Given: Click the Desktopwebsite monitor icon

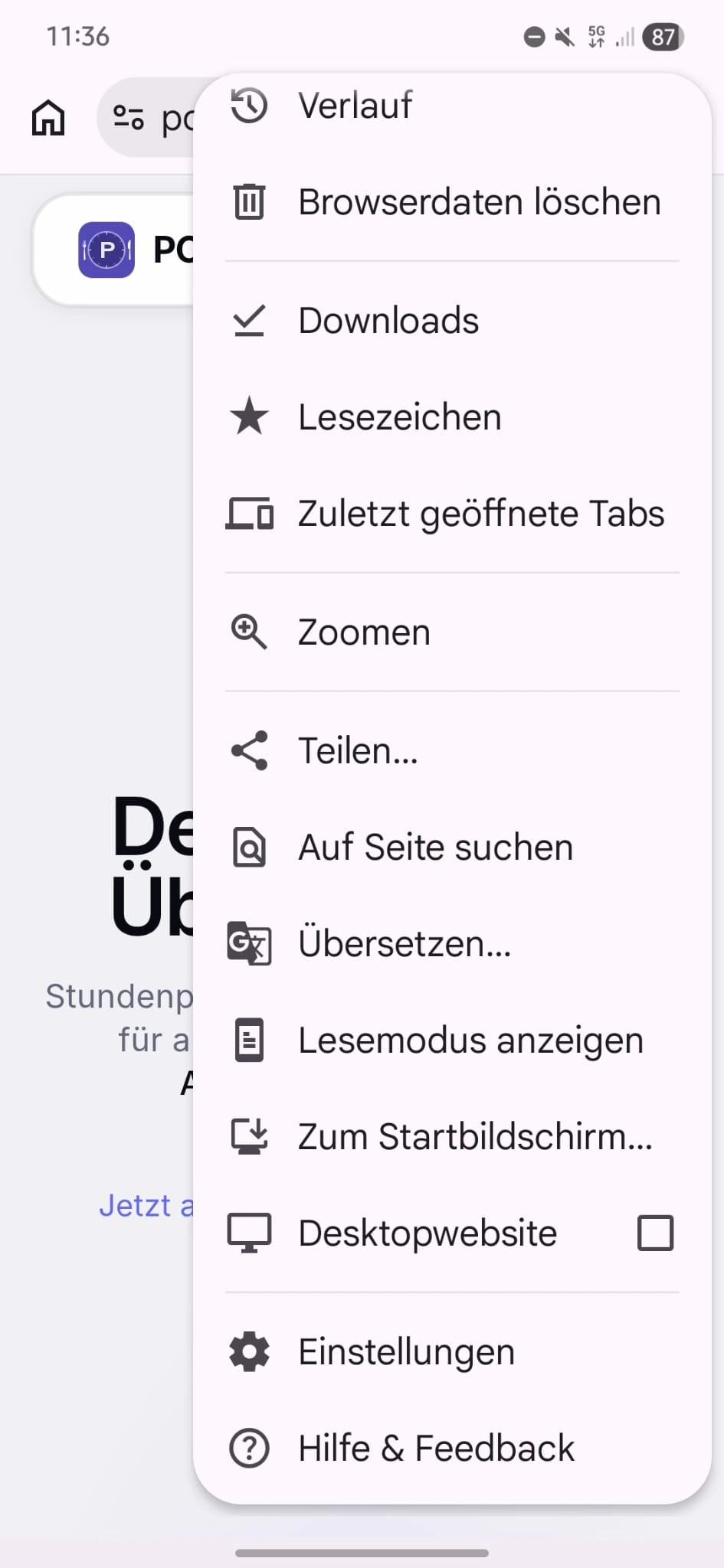Looking at the screenshot, I should coord(249,1233).
